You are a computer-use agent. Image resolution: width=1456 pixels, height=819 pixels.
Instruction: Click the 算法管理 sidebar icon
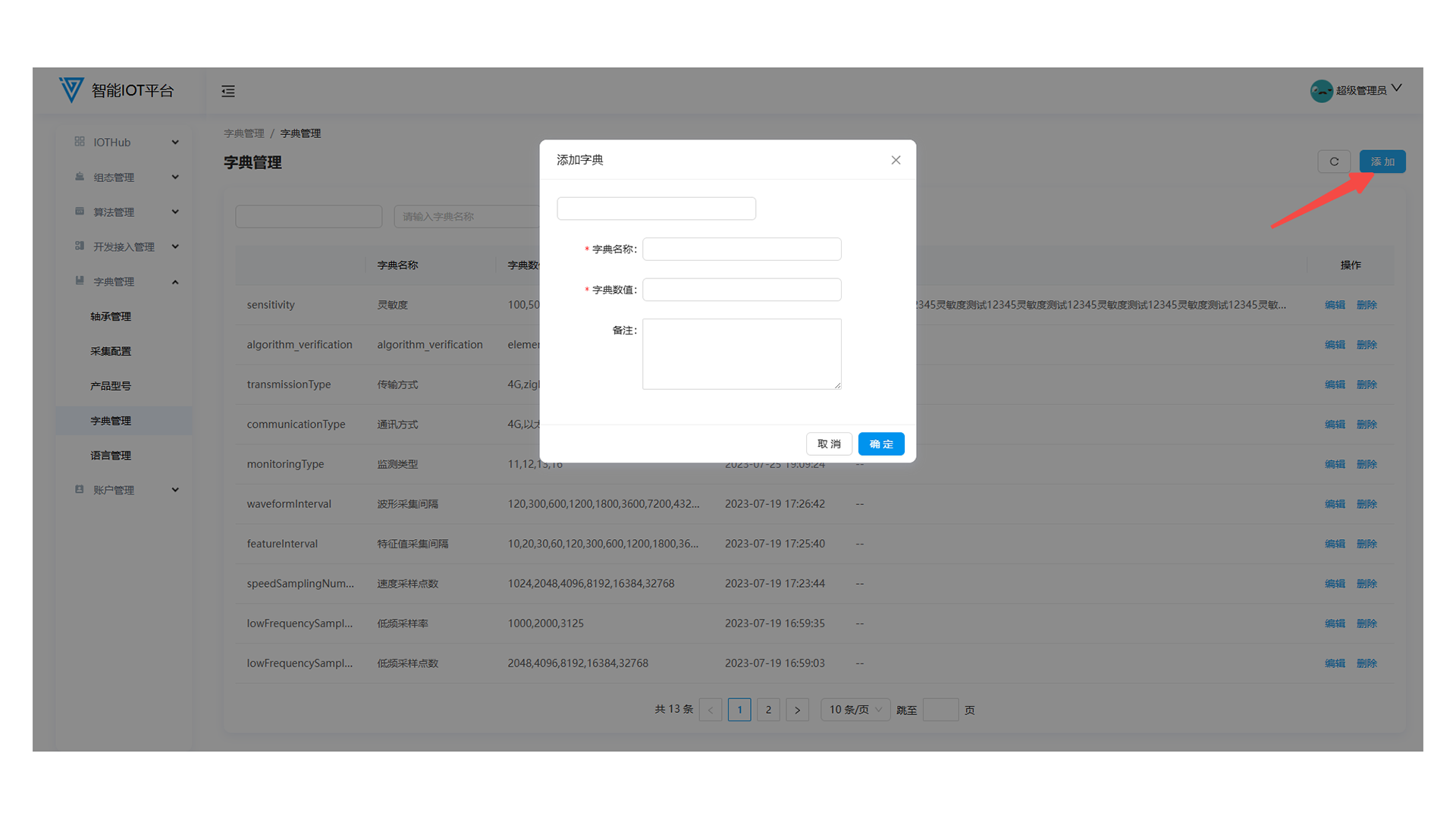pos(80,212)
